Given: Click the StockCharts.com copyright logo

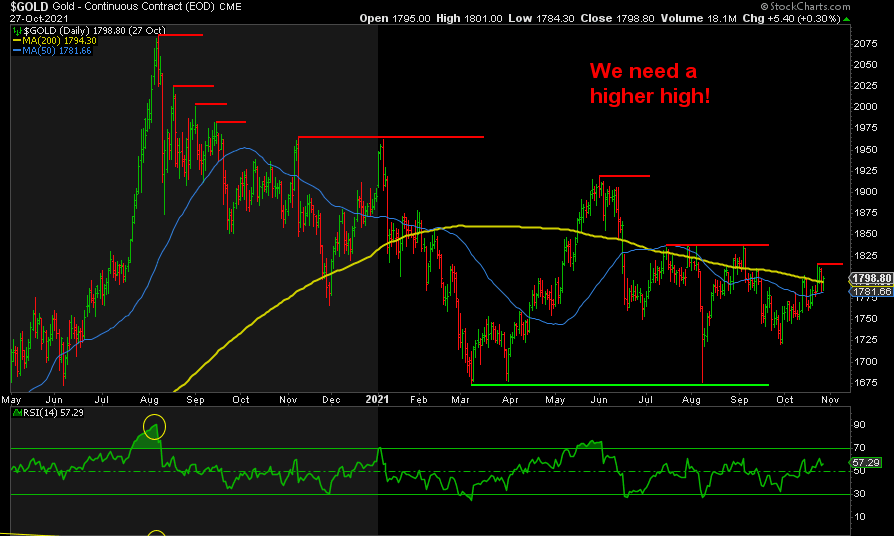Looking at the screenshot, I should pyautogui.click(x=838, y=7).
